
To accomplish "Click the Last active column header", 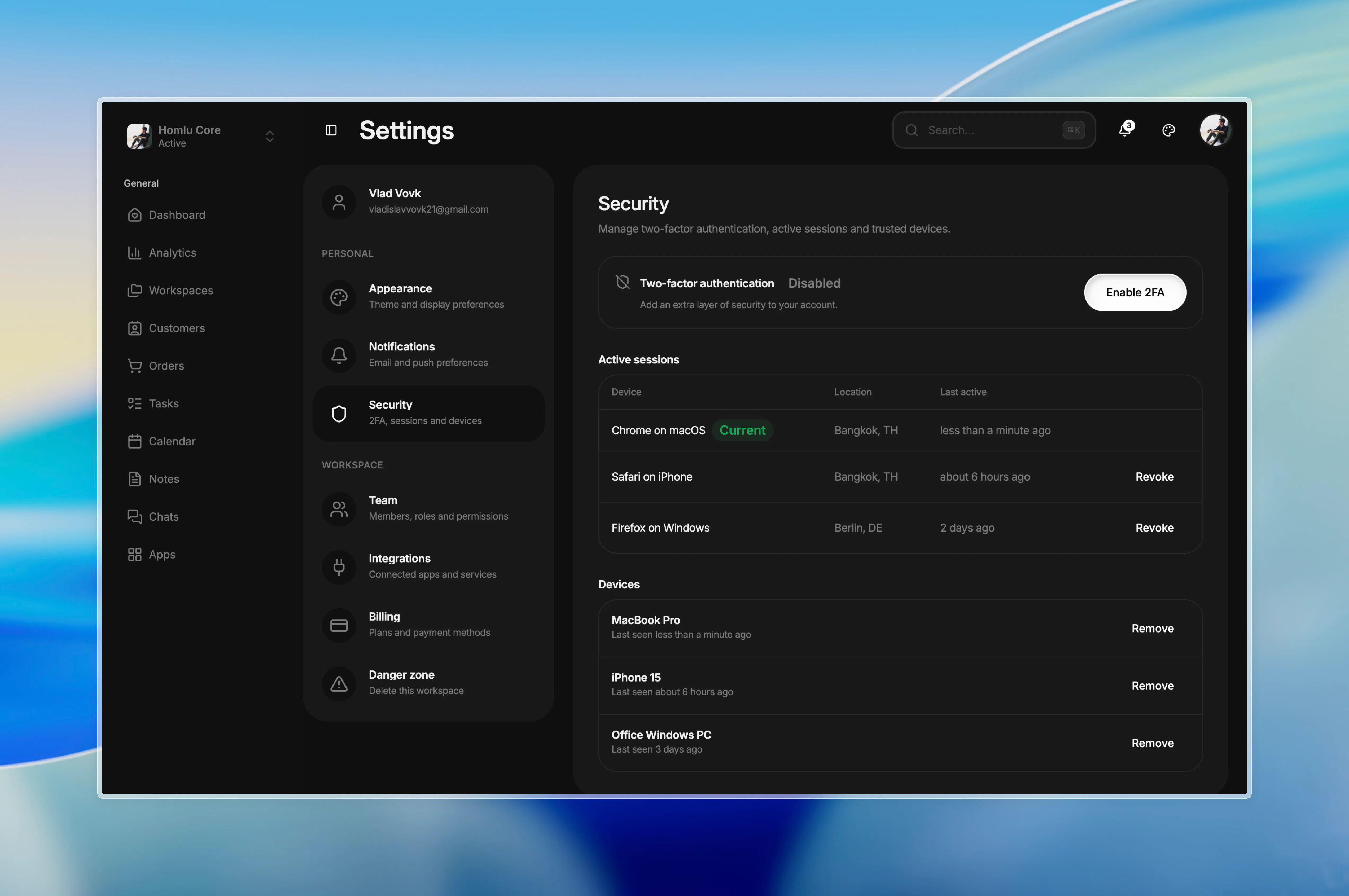I will click(x=963, y=392).
